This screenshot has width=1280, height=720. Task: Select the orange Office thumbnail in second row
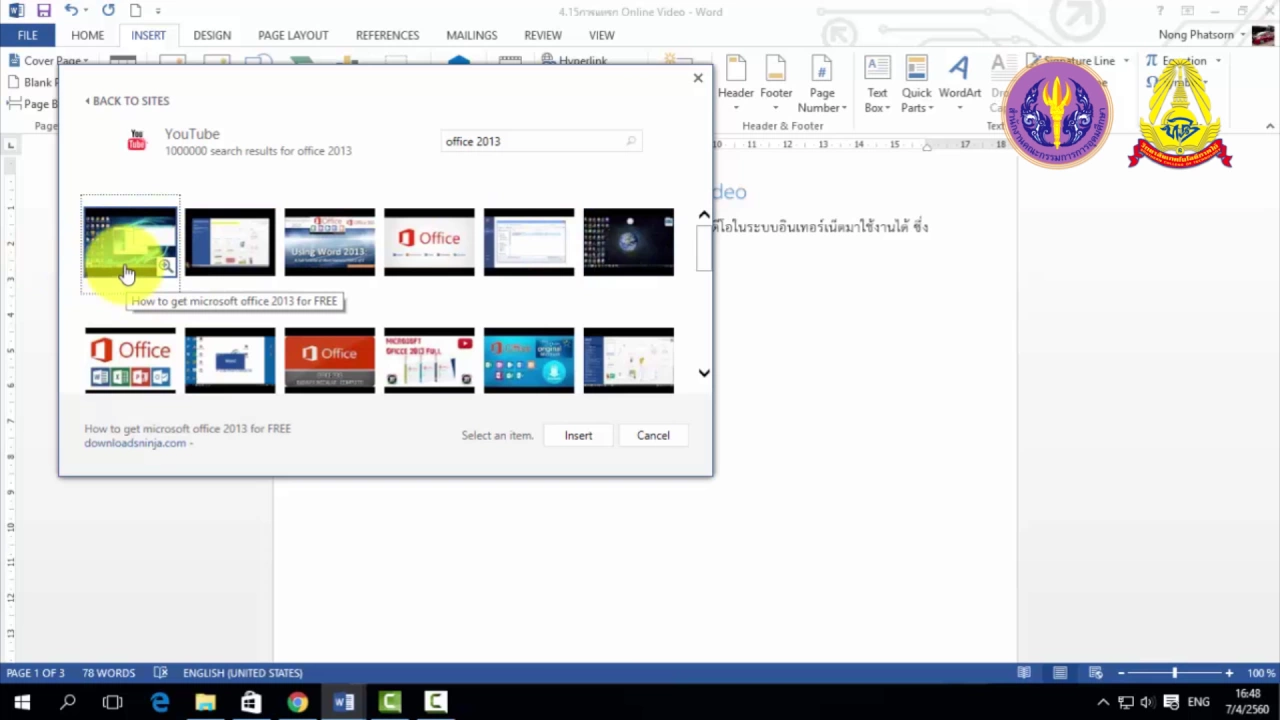[329, 360]
